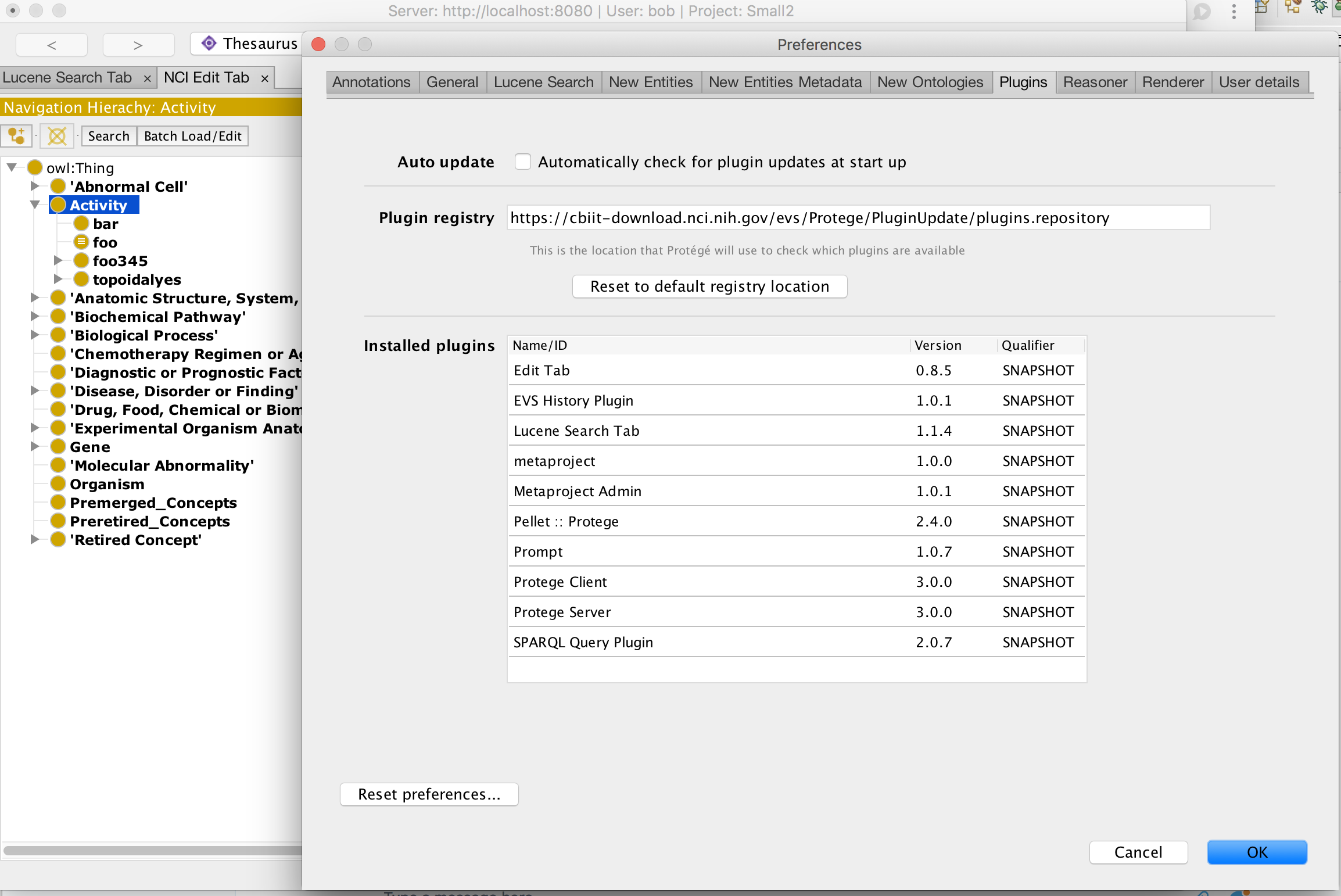Click the delete class icon with the crossed circle
Screen dimensions: 1341x896
click(56, 136)
